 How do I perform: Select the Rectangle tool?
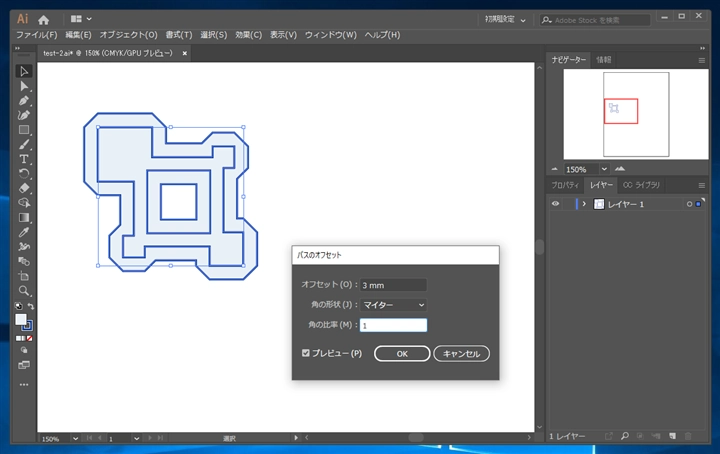[24, 130]
